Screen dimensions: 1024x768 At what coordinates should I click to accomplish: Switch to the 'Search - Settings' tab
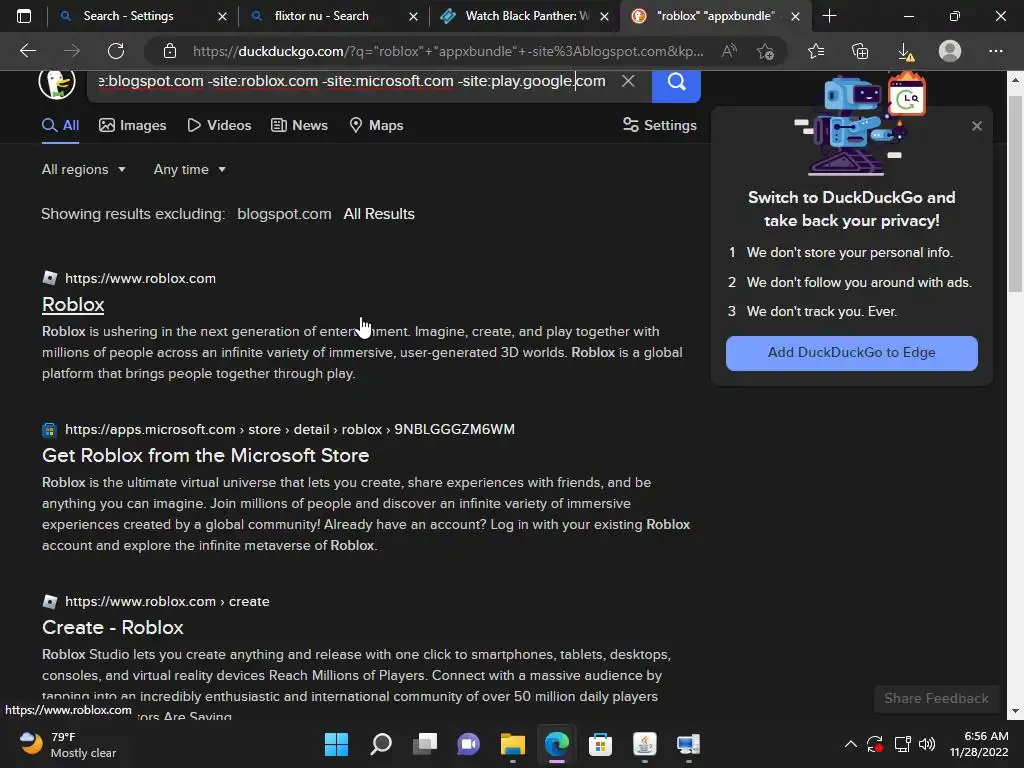(x=127, y=16)
